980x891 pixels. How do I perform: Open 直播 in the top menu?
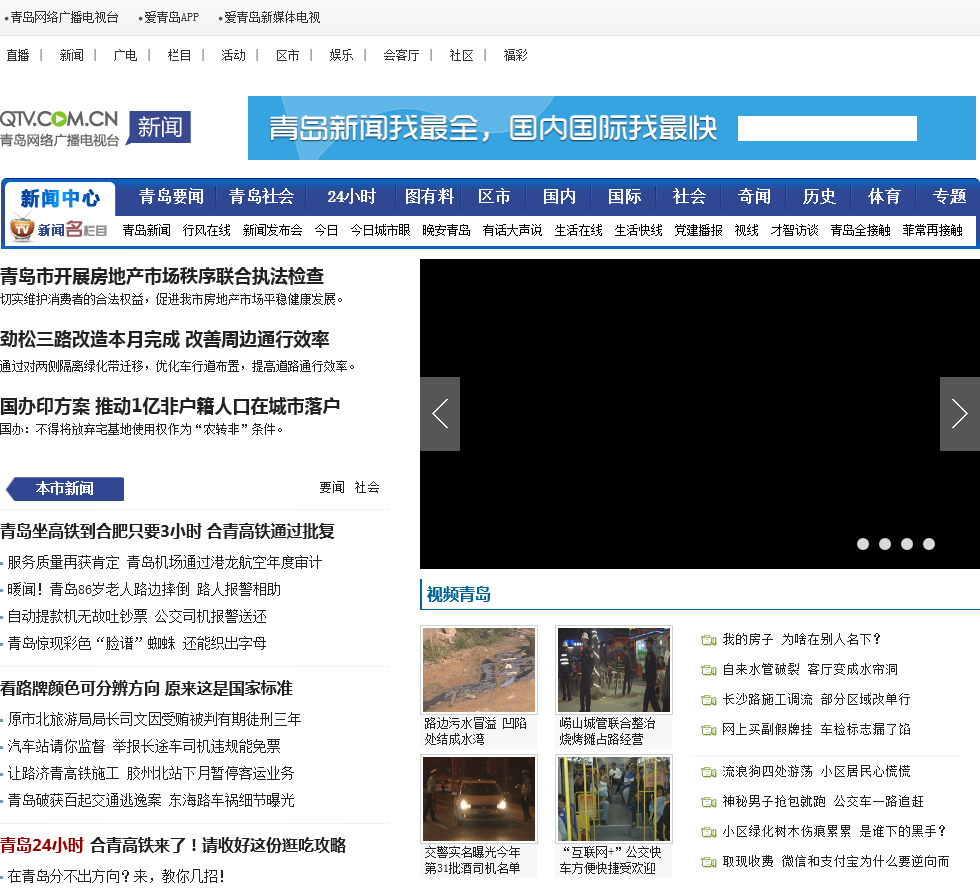point(18,56)
